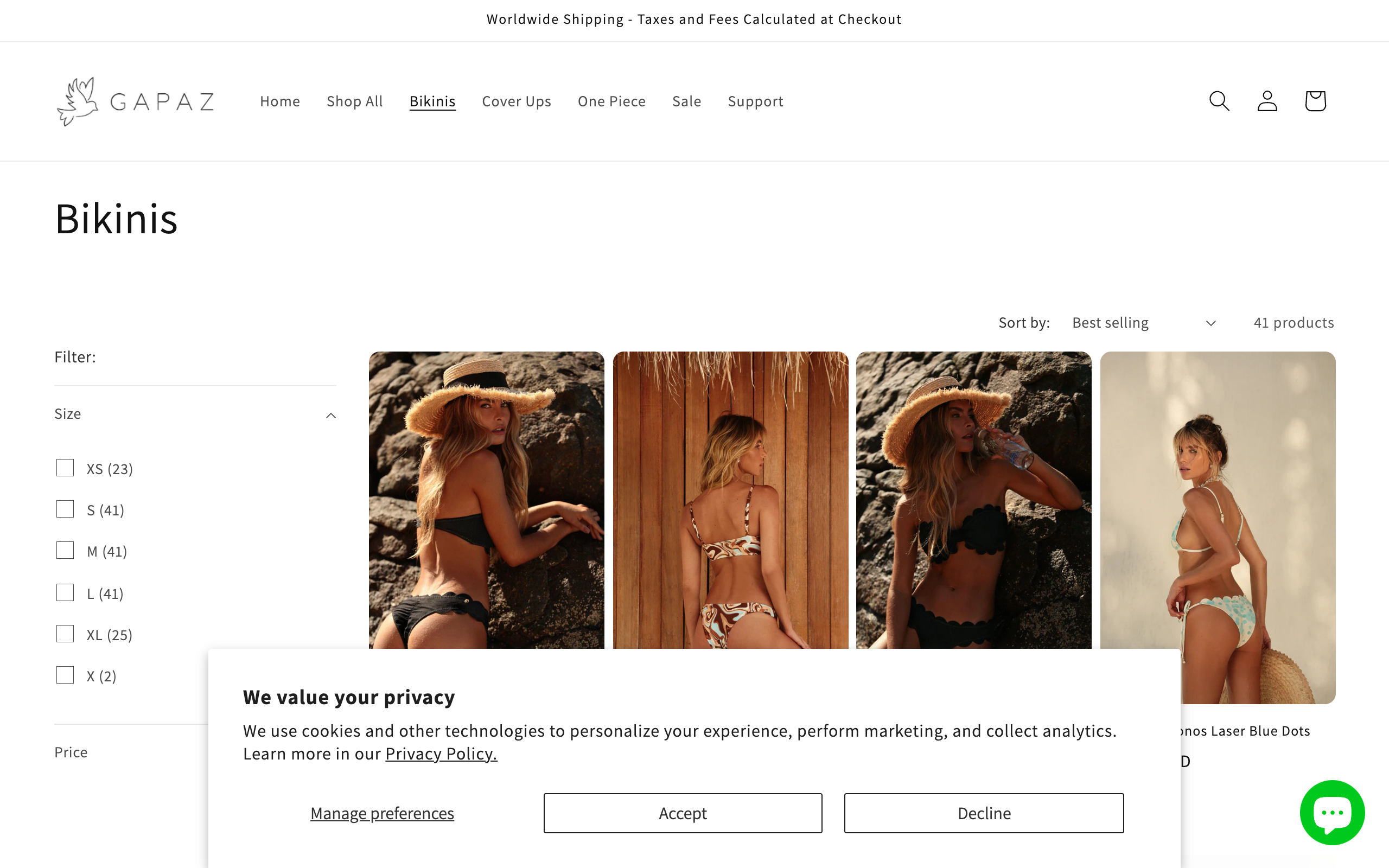Click Manage preferences for cookies
Screen dimensions: 1389x868
tap(381, 813)
